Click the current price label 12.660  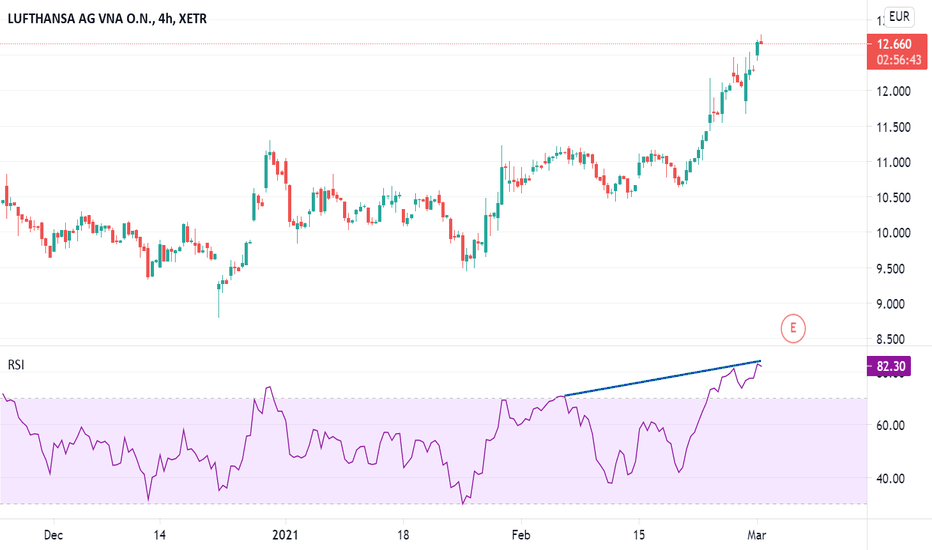pos(895,44)
